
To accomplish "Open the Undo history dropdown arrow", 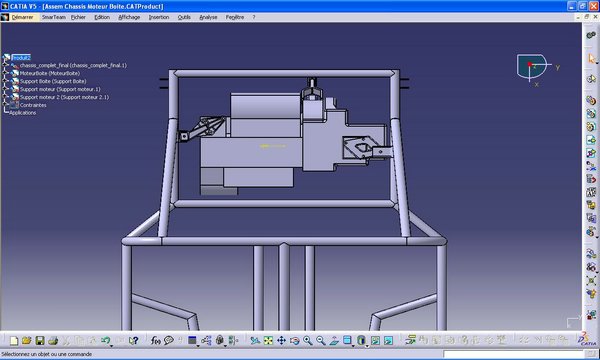I will coord(111,345).
